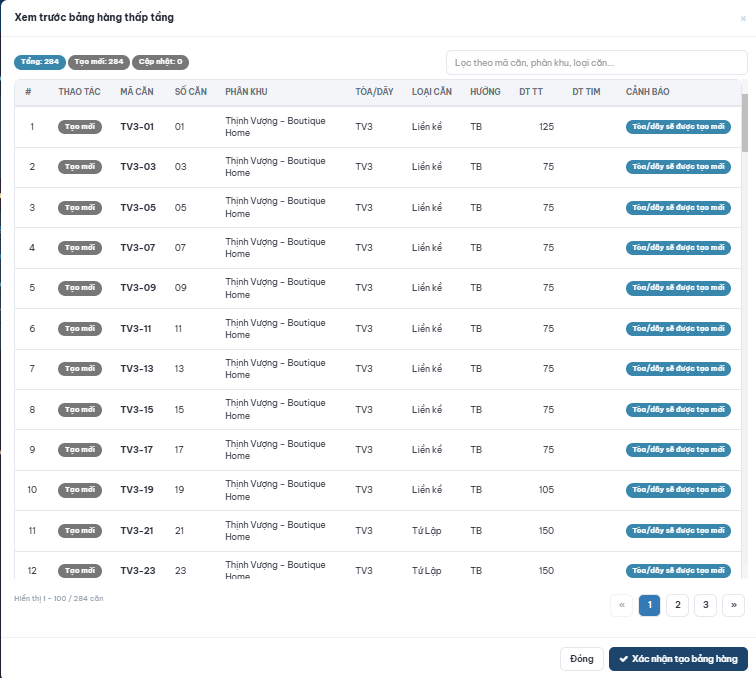Click the # column header
Viewport: 756px width, 678px height.
(x=28, y=92)
